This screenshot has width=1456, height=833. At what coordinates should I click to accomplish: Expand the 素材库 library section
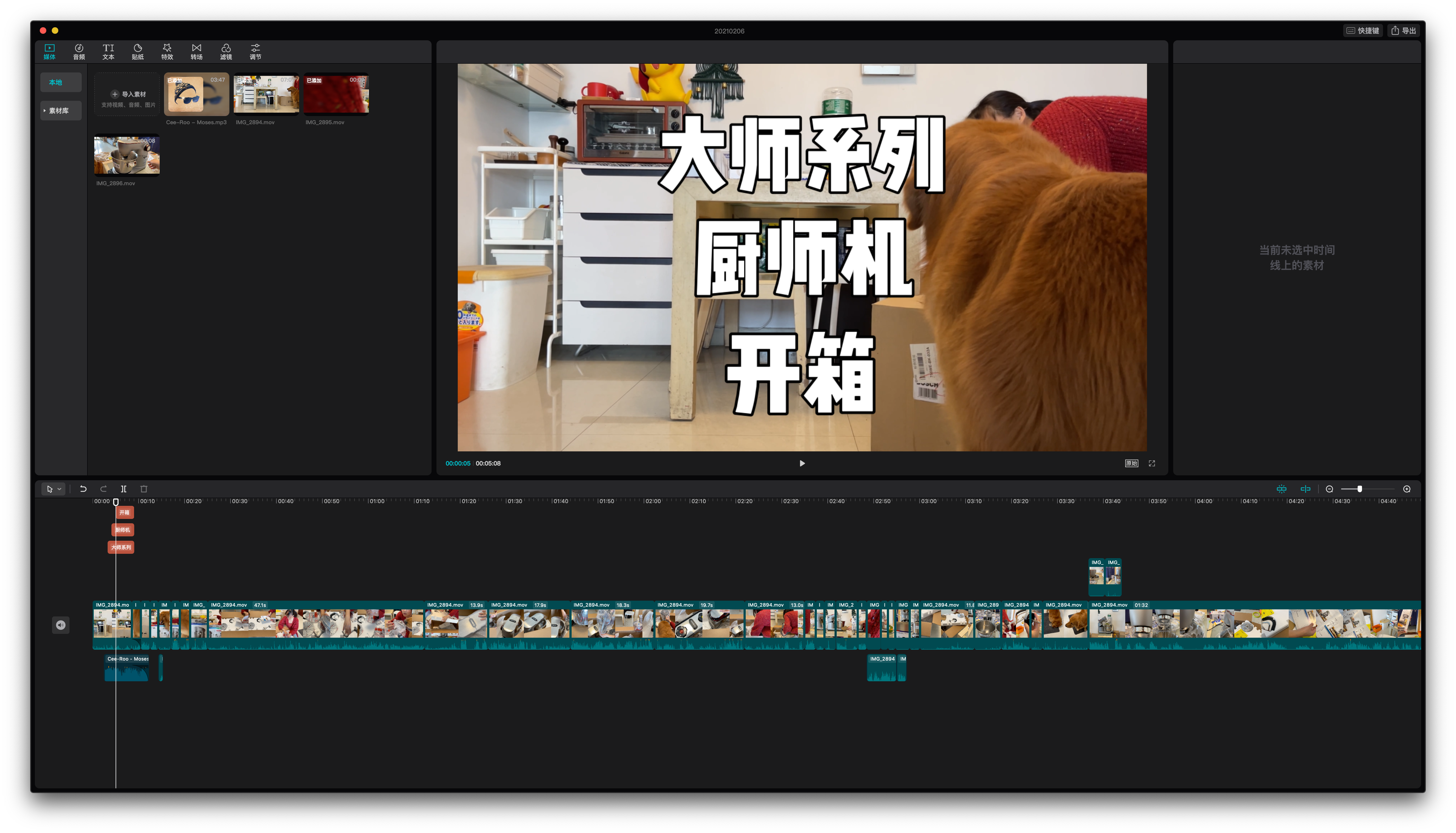pyautogui.click(x=60, y=110)
